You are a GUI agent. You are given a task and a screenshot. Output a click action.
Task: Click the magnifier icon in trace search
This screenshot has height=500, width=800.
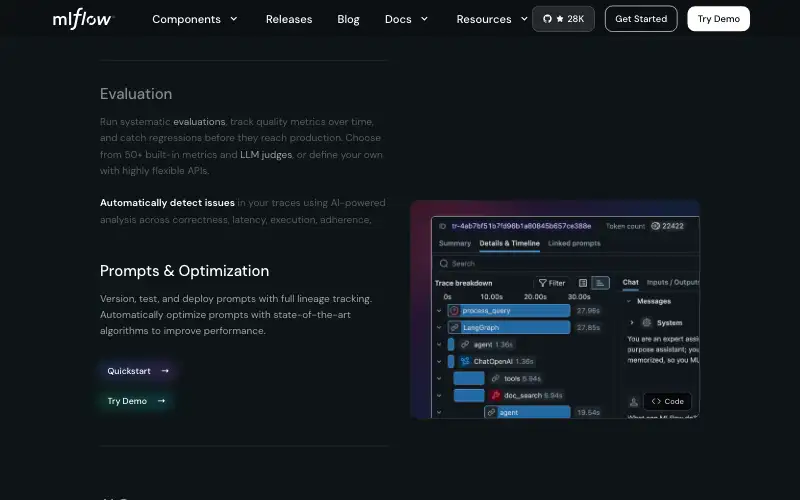coord(444,263)
